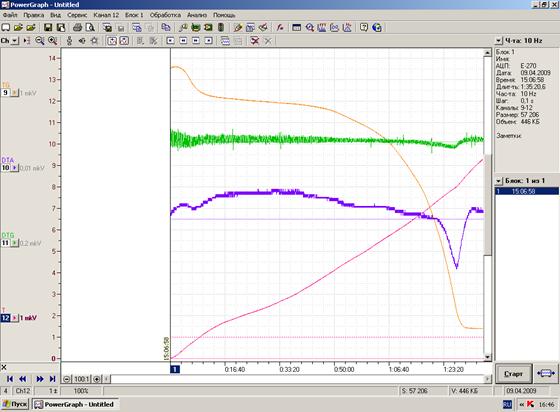
Task: Open the Ch channel dropdown
Action: coord(15,41)
